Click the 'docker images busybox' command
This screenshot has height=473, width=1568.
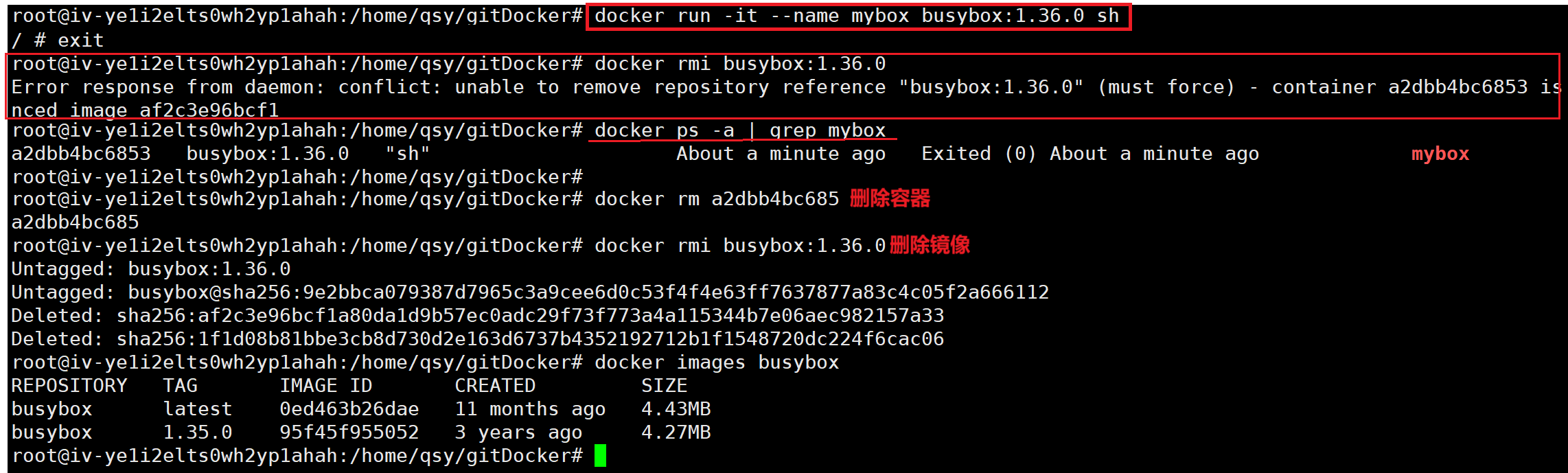tap(717, 362)
